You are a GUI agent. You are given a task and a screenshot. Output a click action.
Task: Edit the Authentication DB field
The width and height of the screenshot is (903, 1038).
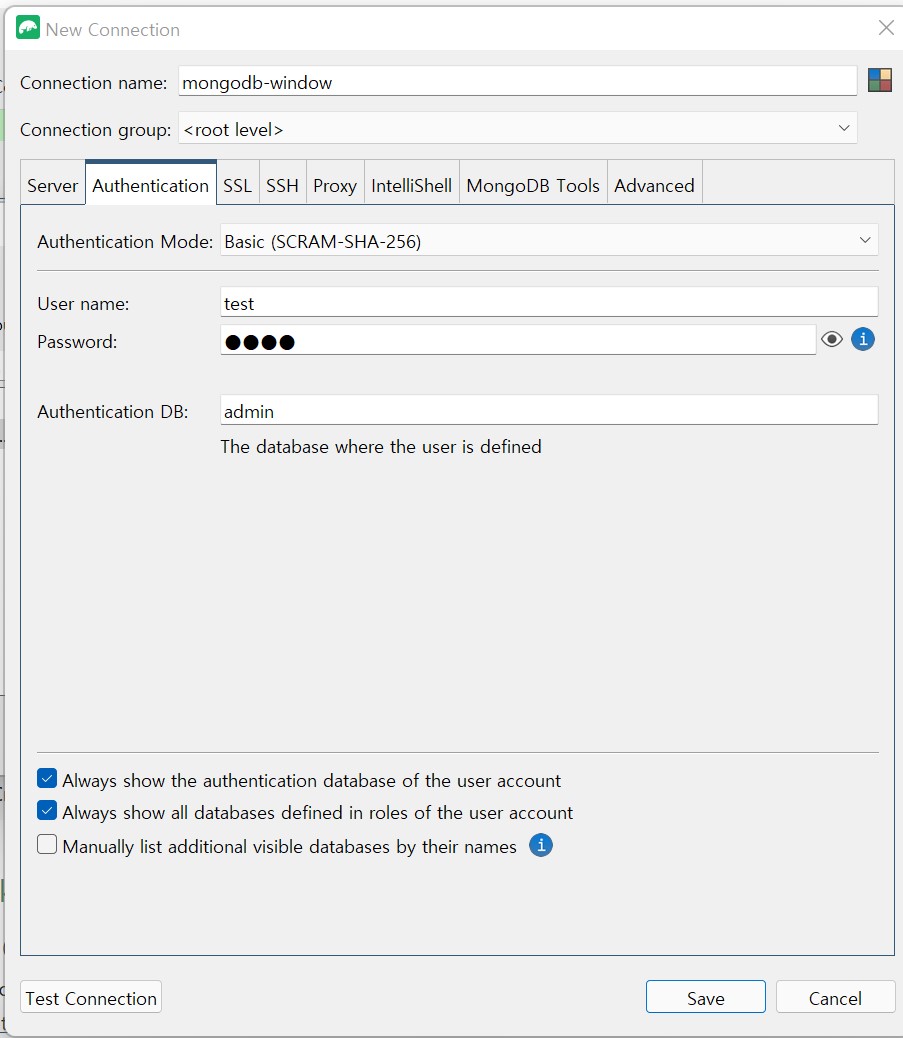[549, 410]
